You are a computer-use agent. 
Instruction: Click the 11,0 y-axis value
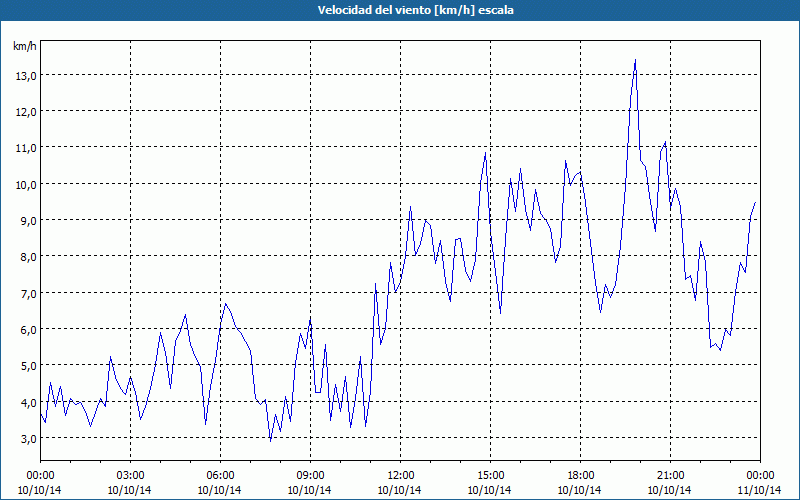click(x=26, y=148)
